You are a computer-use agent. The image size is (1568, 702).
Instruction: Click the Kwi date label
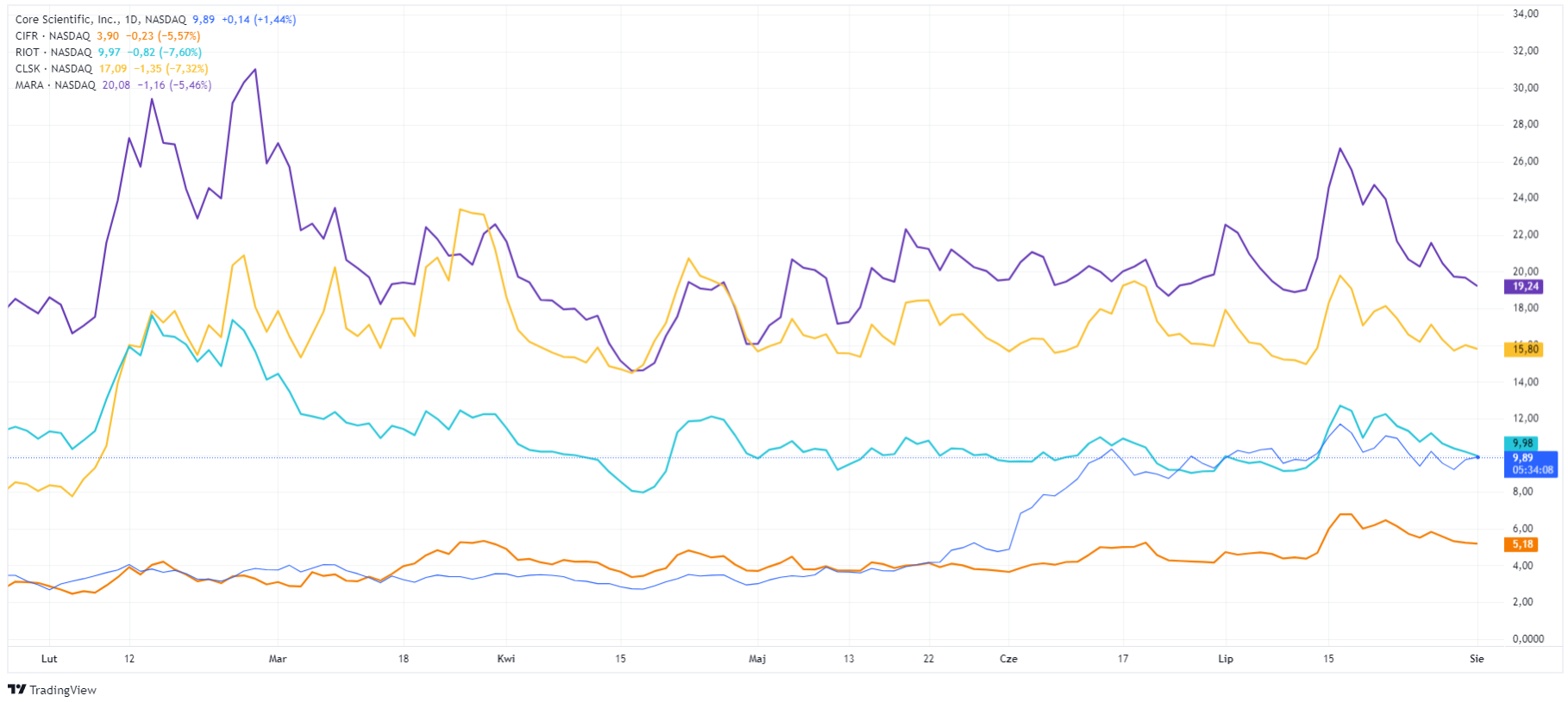(506, 659)
